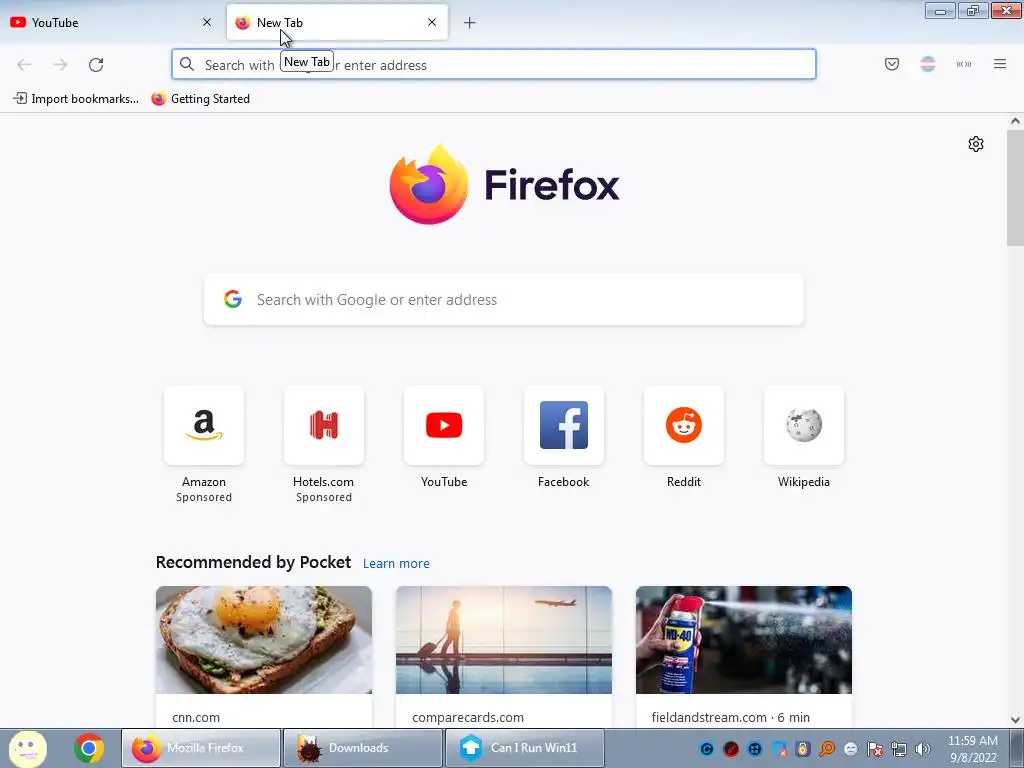Click the red round tray icon

point(731,749)
